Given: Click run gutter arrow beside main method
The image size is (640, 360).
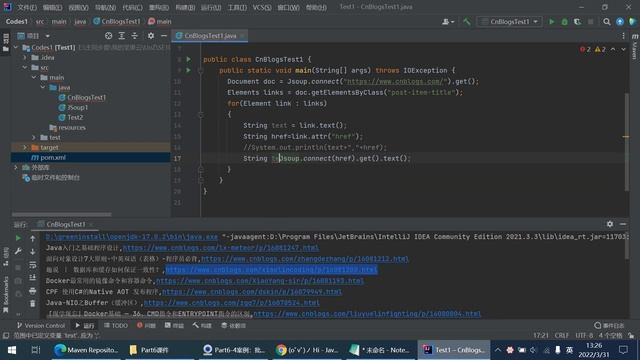Looking at the screenshot, I should point(189,70).
